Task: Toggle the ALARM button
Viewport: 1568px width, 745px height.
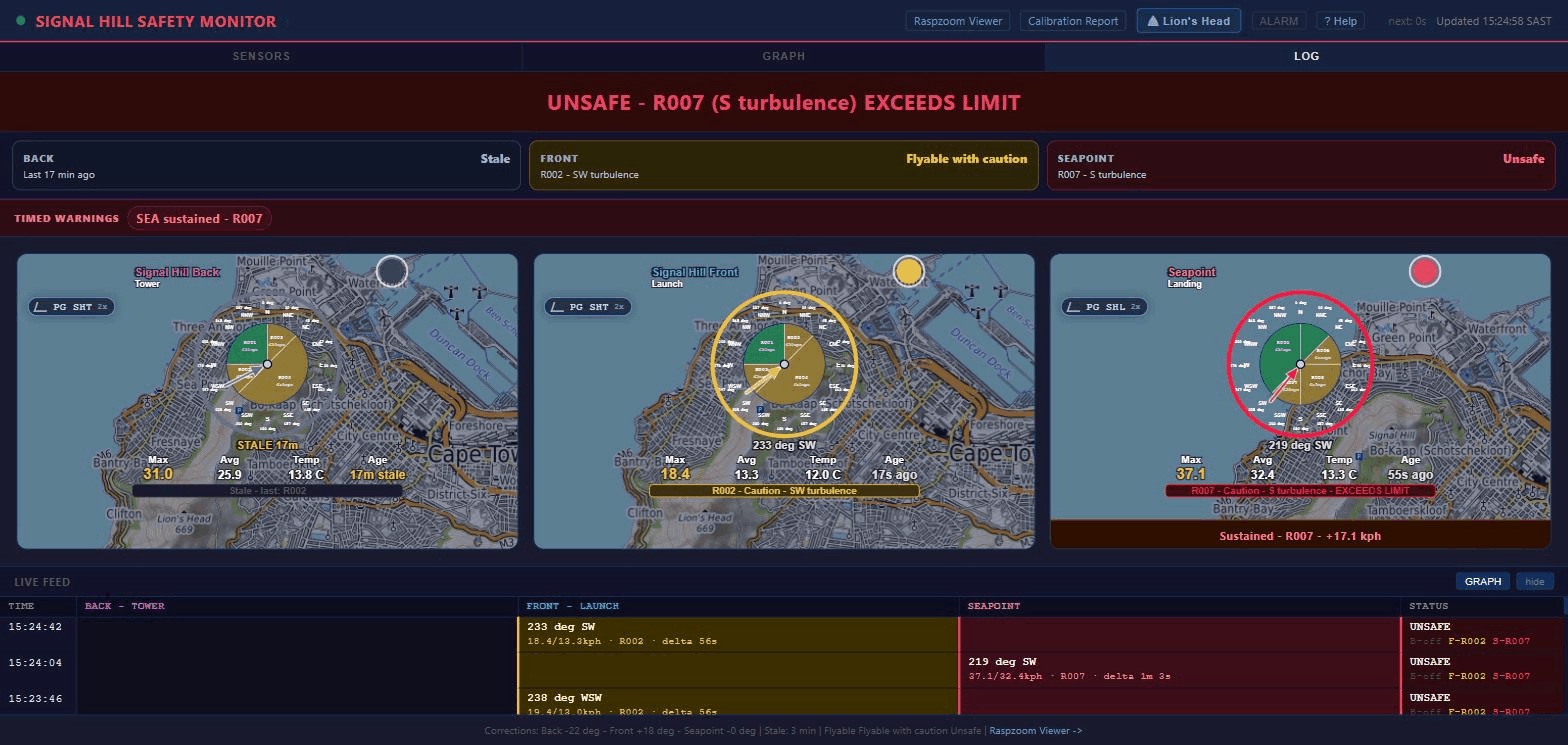Action: pyautogui.click(x=1278, y=21)
